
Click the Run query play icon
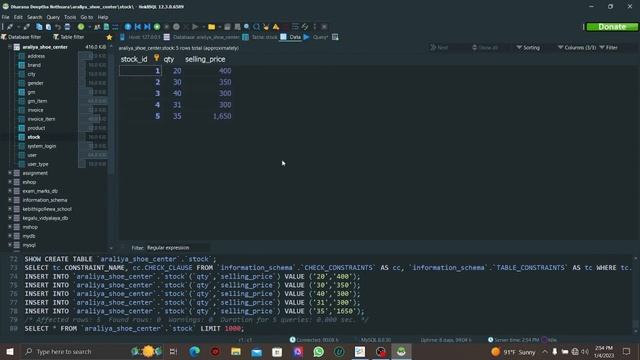click(195, 27)
